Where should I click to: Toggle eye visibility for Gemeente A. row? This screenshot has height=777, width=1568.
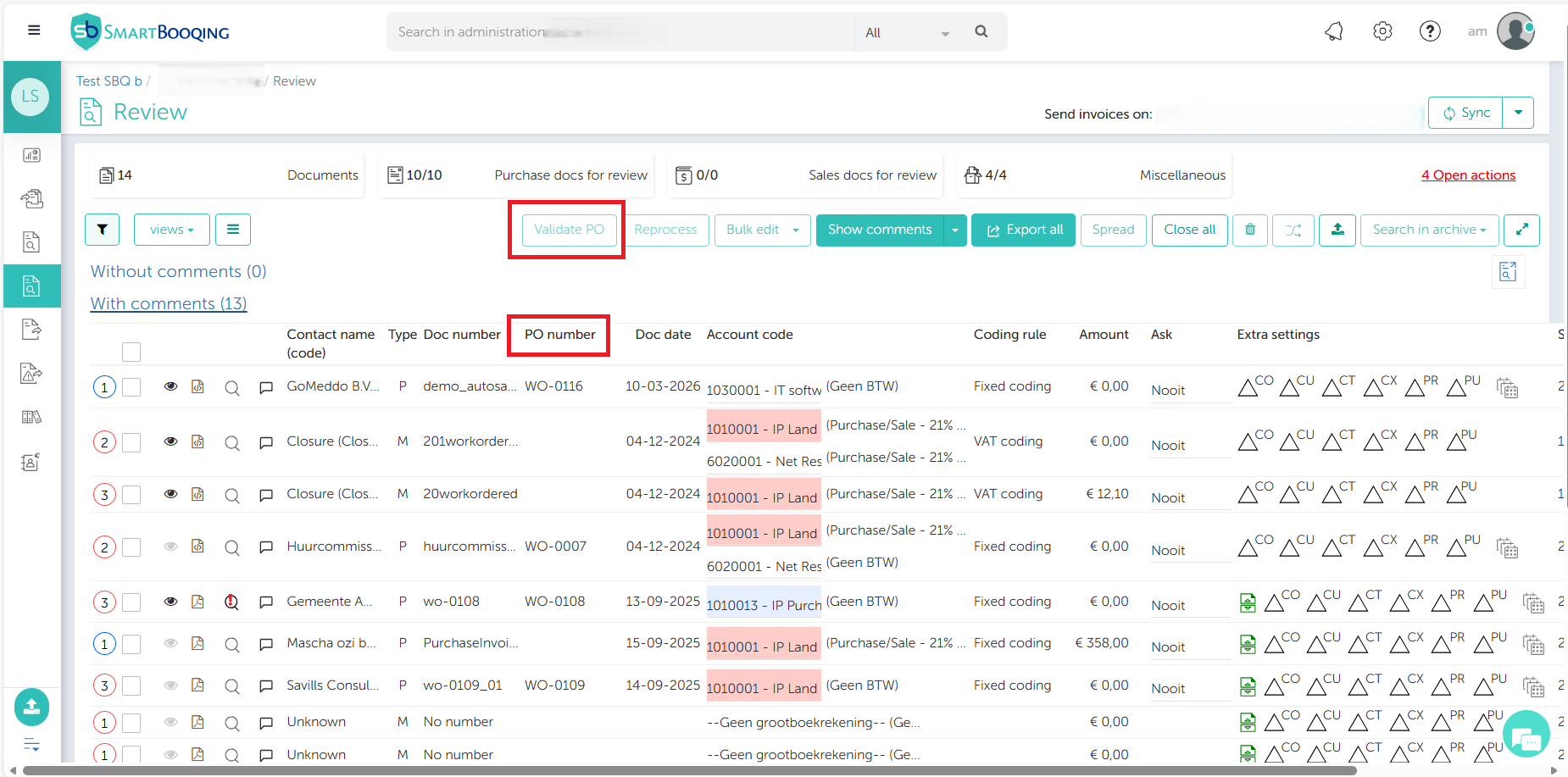170,602
